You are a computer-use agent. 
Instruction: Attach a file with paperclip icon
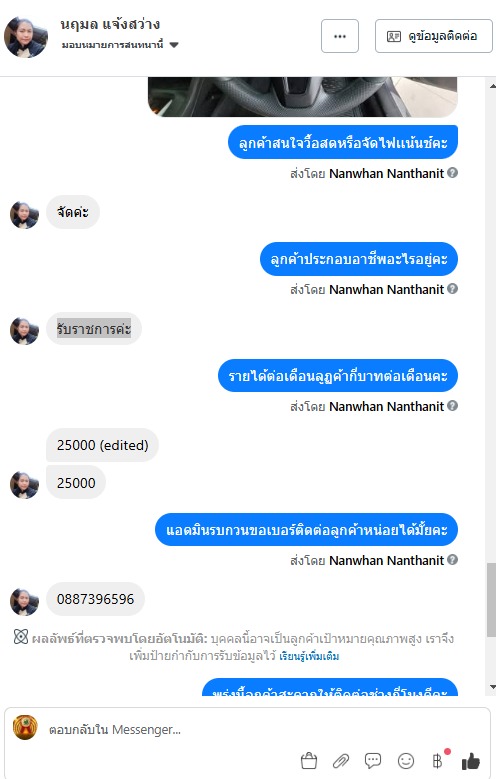pos(341,761)
